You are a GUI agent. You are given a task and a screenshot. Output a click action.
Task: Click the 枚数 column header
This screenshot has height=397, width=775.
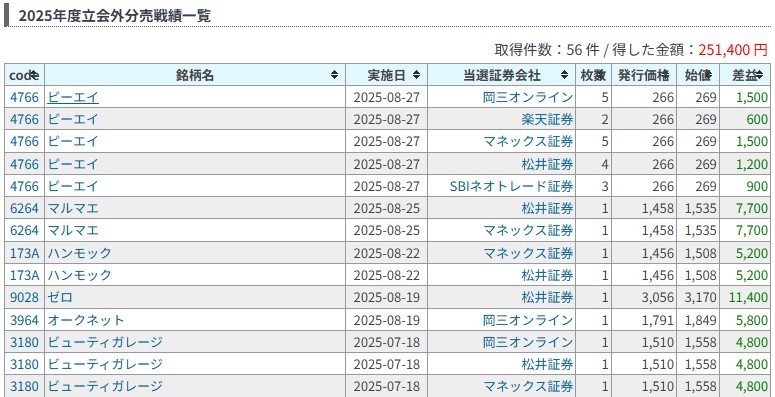coord(593,75)
